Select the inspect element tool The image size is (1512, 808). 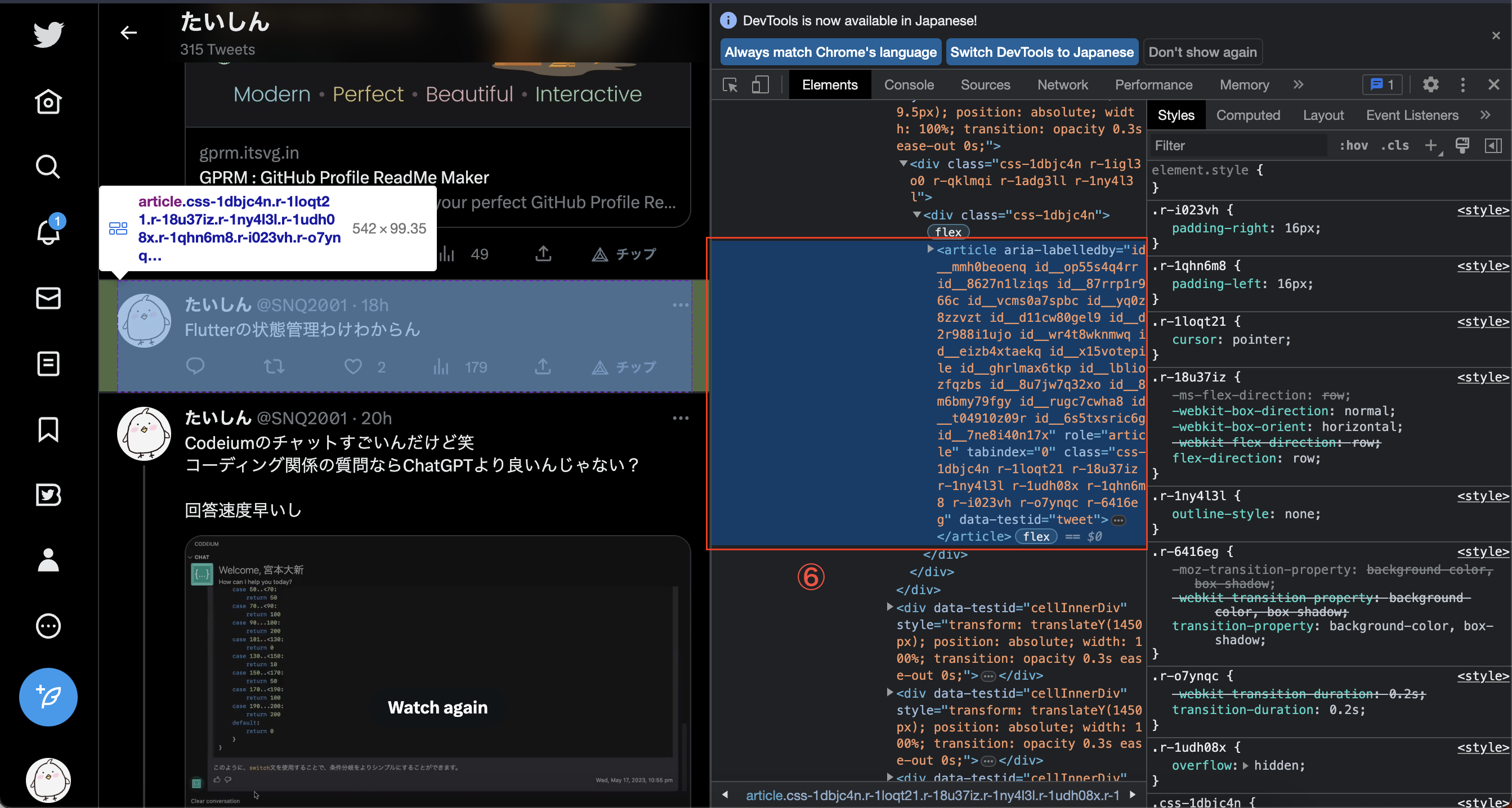(x=730, y=85)
